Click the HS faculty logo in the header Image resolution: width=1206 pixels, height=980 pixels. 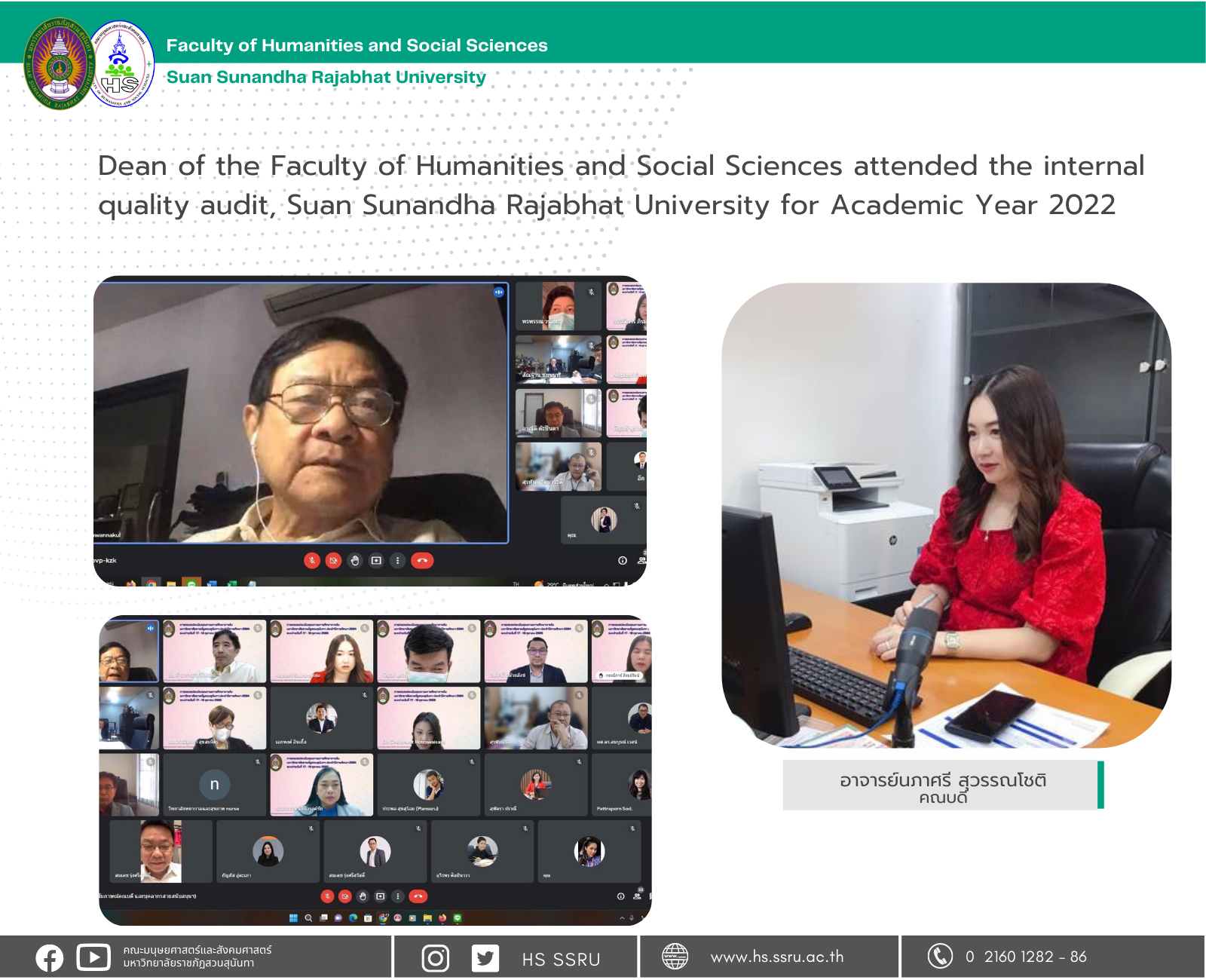[121, 64]
